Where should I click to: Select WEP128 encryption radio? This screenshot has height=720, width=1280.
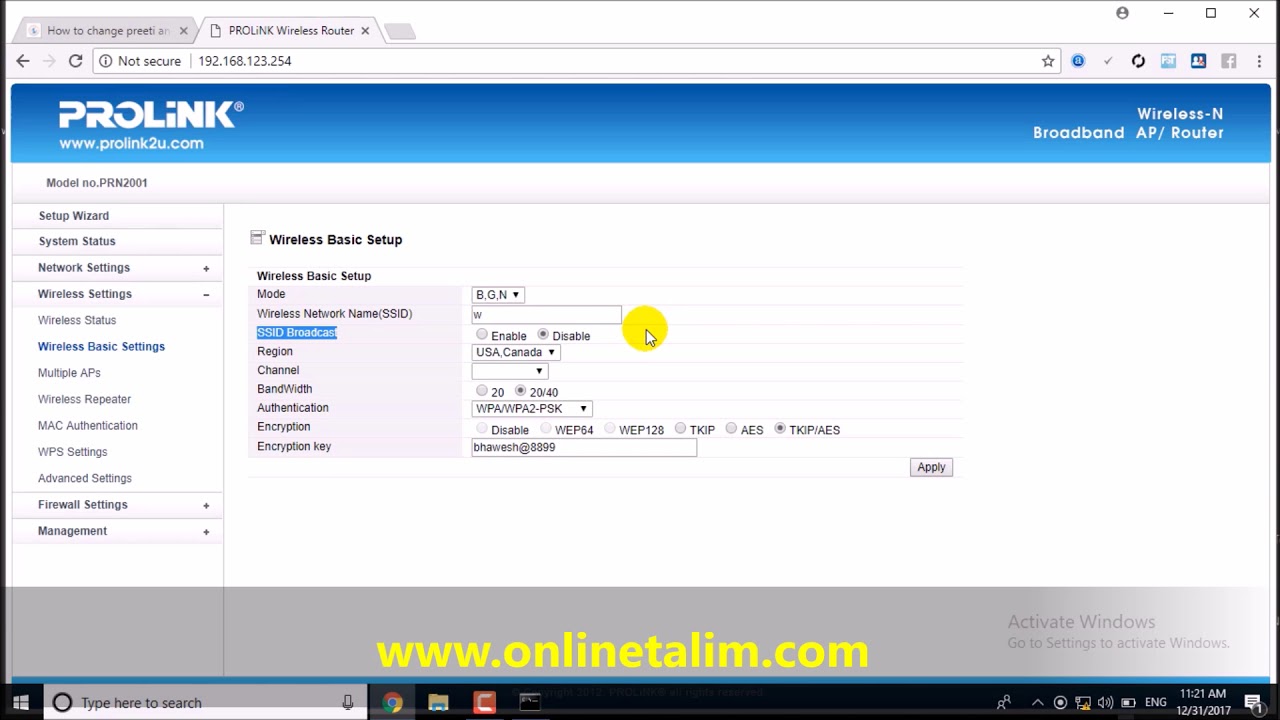click(610, 429)
